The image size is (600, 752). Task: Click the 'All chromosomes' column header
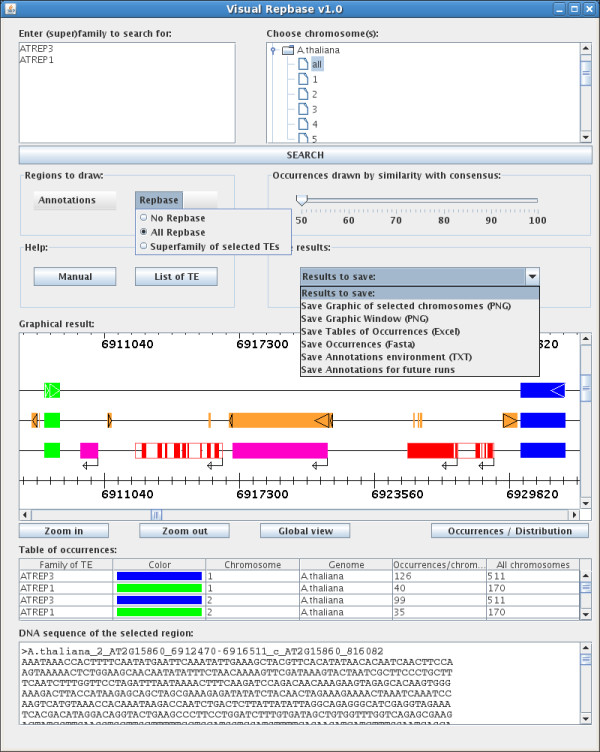click(x=533, y=564)
